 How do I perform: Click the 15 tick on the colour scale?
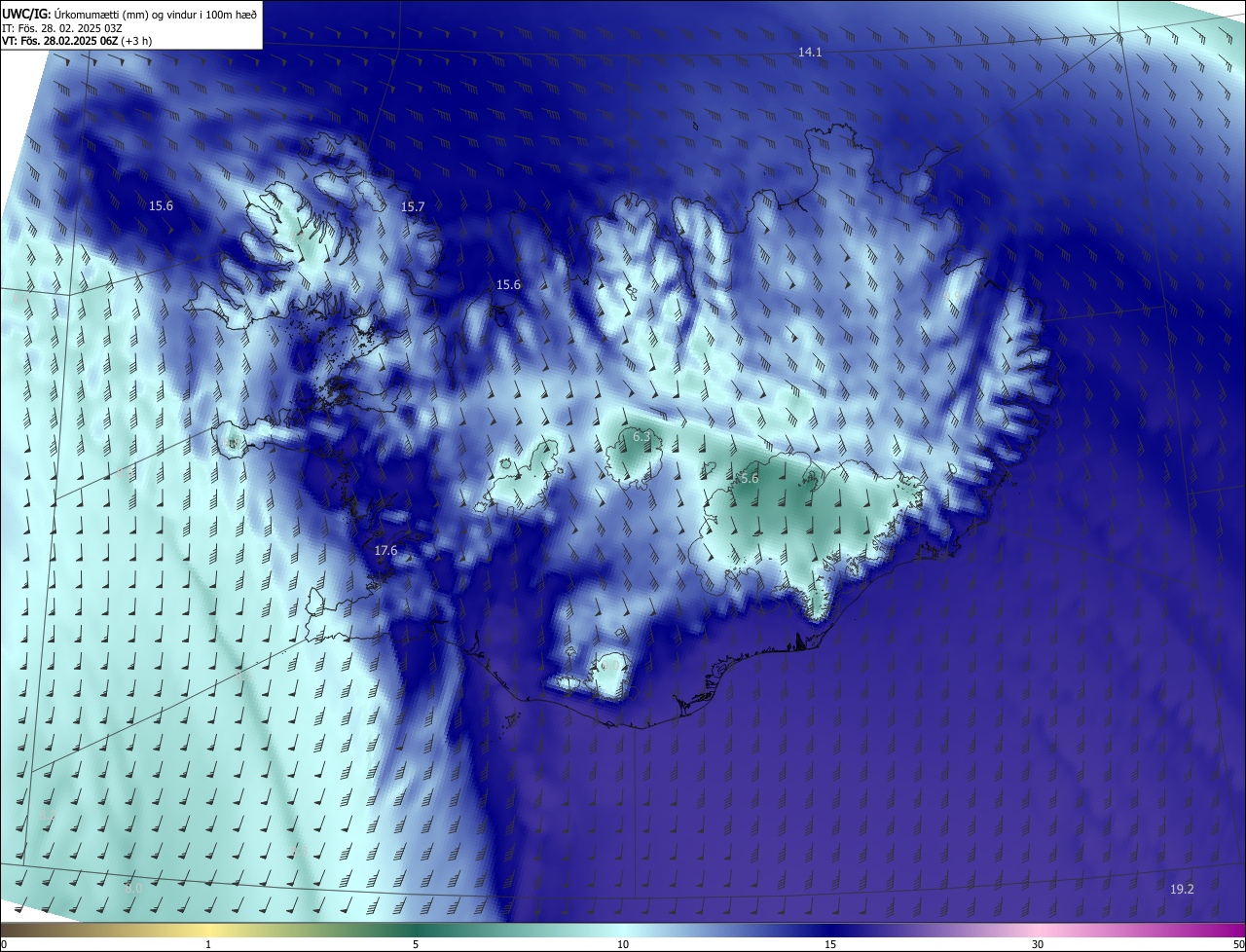coord(830,944)
